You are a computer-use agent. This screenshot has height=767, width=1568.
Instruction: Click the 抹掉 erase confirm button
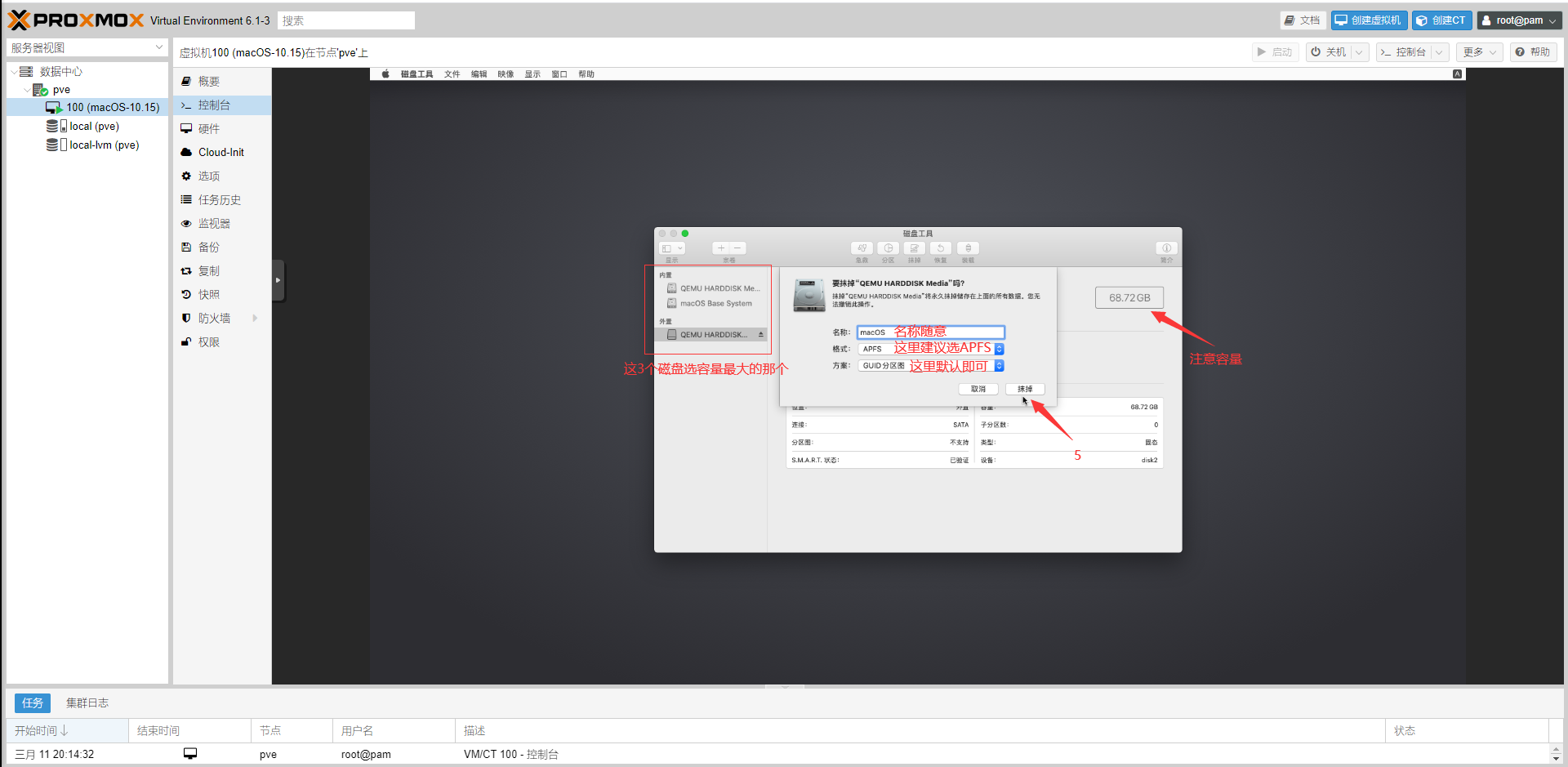[x=1025, y=389]
